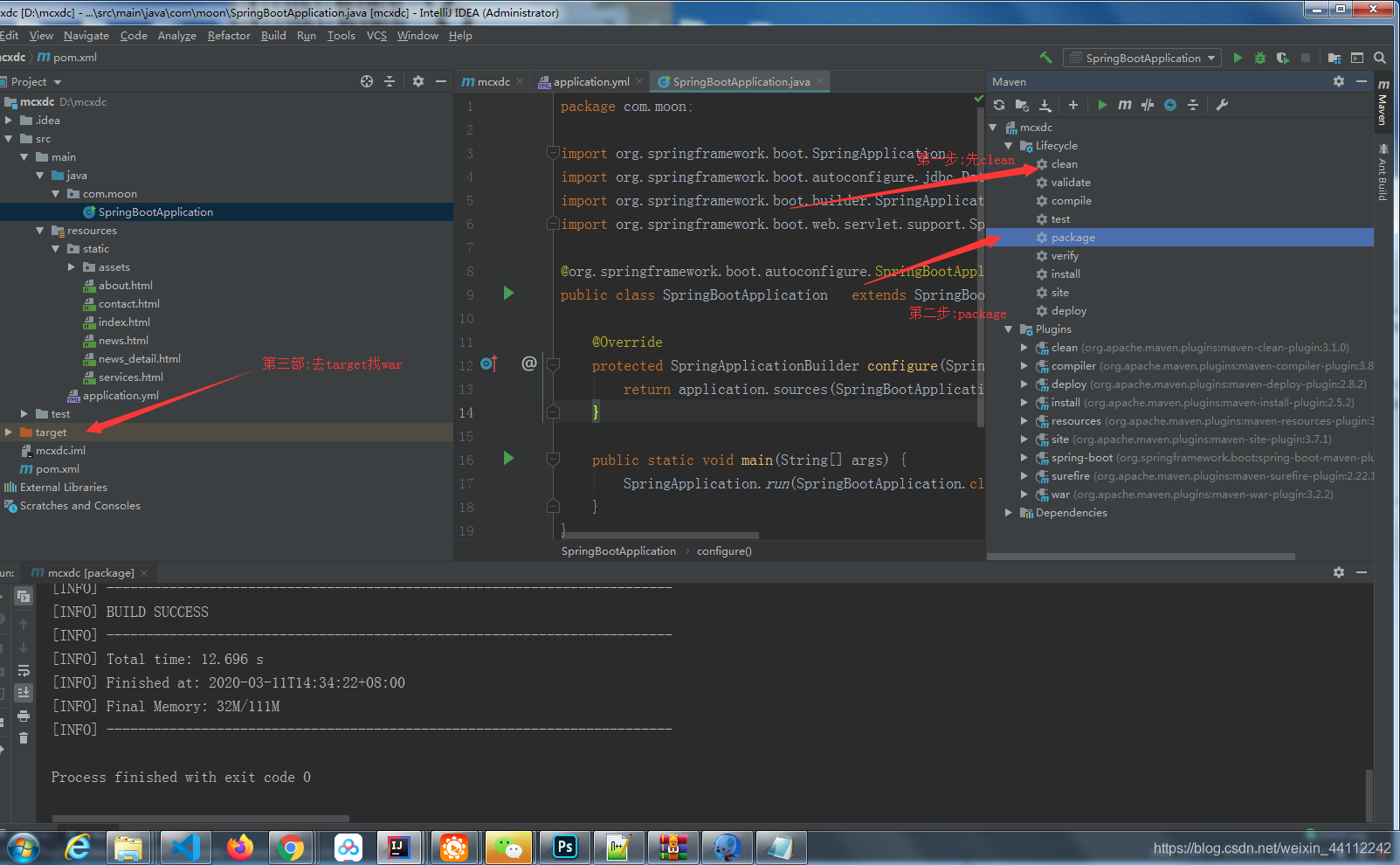Open Google Chrome from the Windows taskbar
The width and height of the screenshot is (1400, 865).
(291, 847)
